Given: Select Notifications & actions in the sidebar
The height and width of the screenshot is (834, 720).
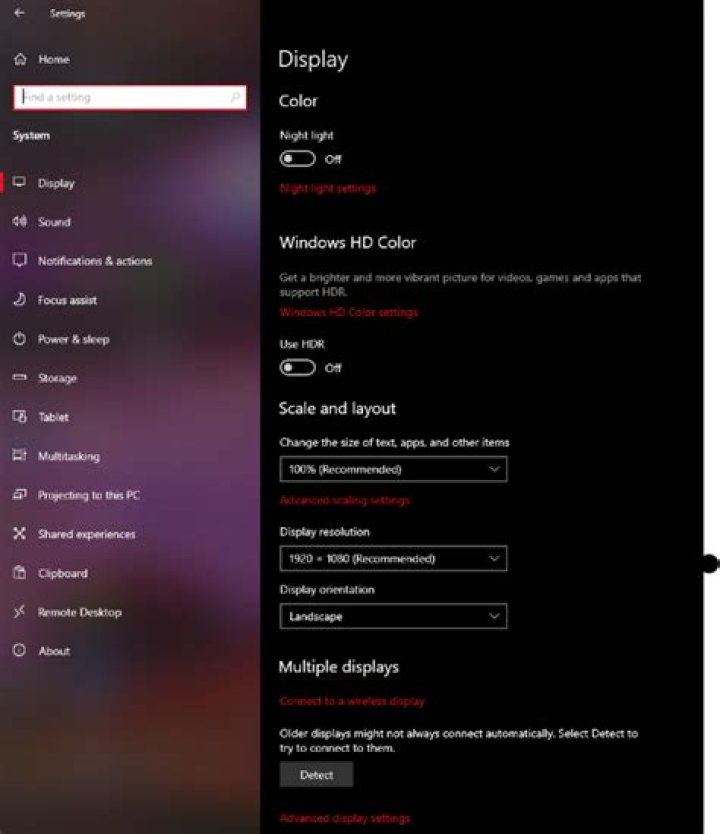Looking at the screenshot, I should pos(95,261).
